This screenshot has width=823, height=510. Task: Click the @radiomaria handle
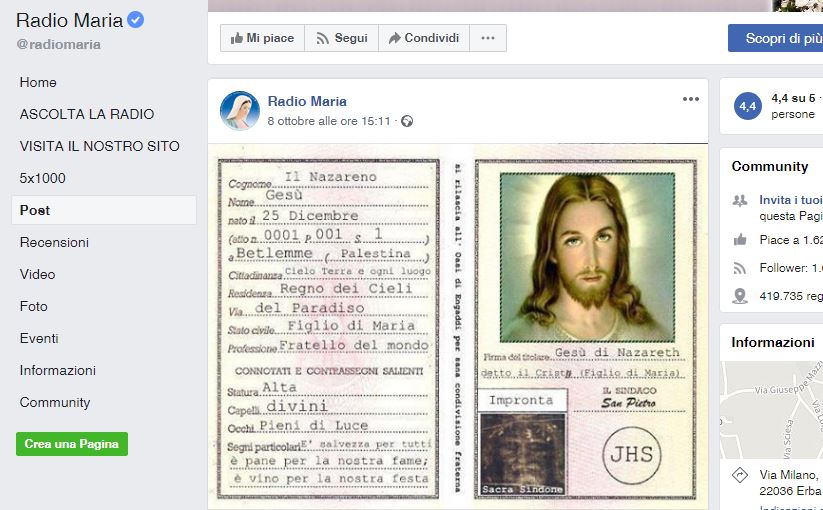58,45
